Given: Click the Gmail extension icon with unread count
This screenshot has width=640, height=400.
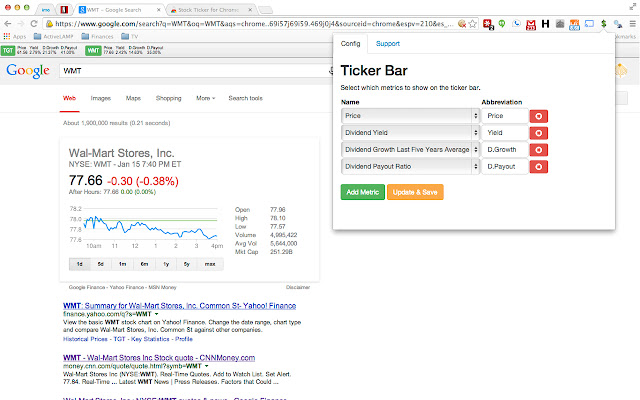Looking at the screenshot, I should point(531,24).
